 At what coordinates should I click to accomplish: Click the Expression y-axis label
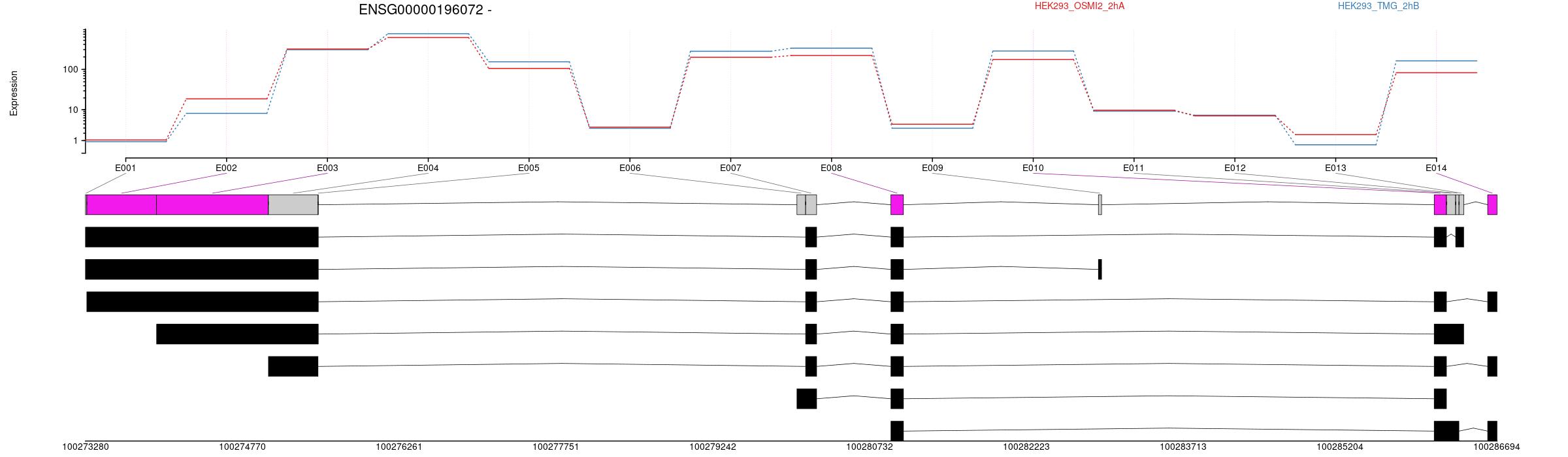click(14, 93)
